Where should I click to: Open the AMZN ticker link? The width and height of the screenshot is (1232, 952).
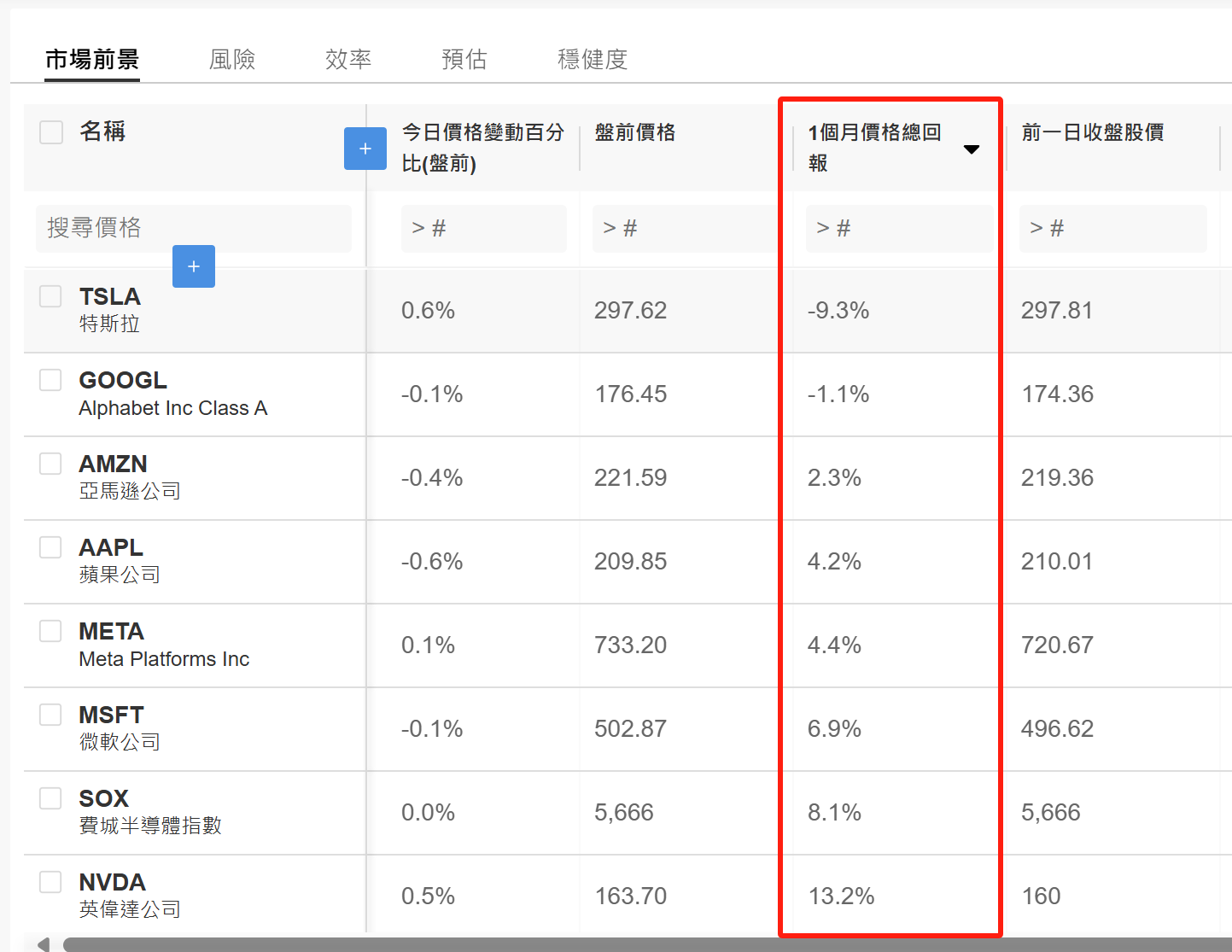114,464
